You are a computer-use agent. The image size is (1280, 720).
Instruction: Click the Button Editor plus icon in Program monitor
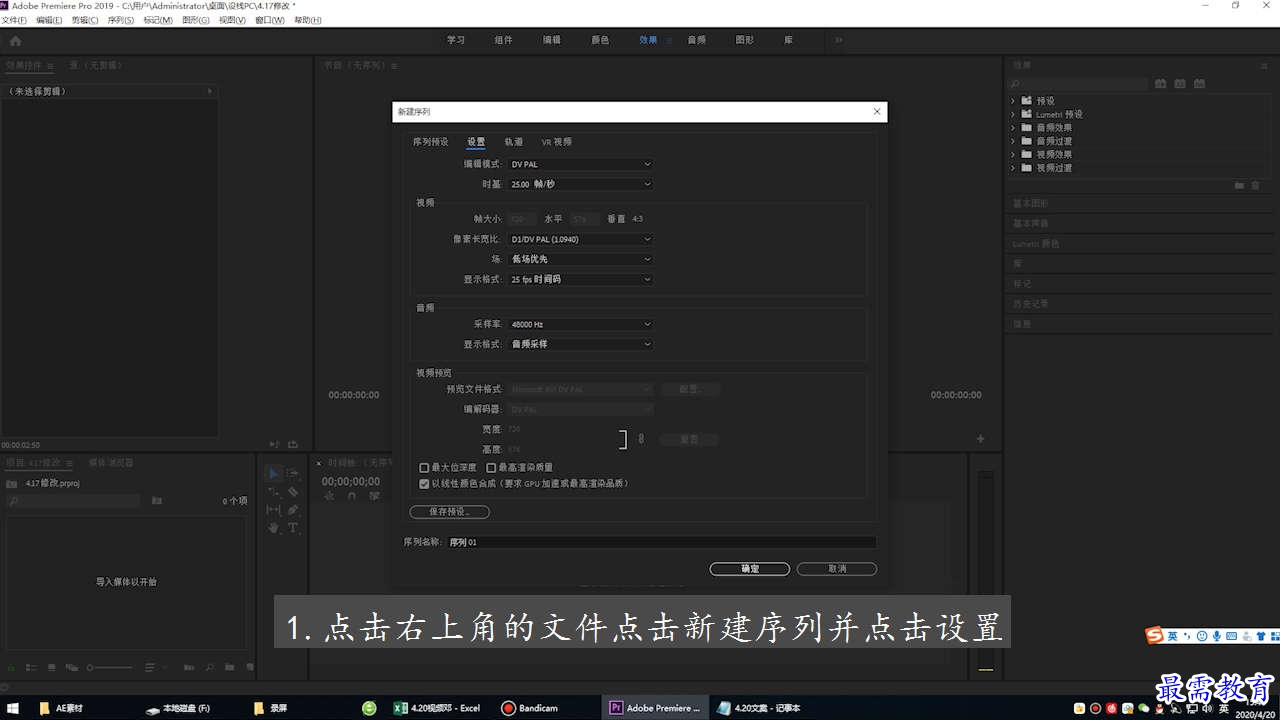(980, 439)
